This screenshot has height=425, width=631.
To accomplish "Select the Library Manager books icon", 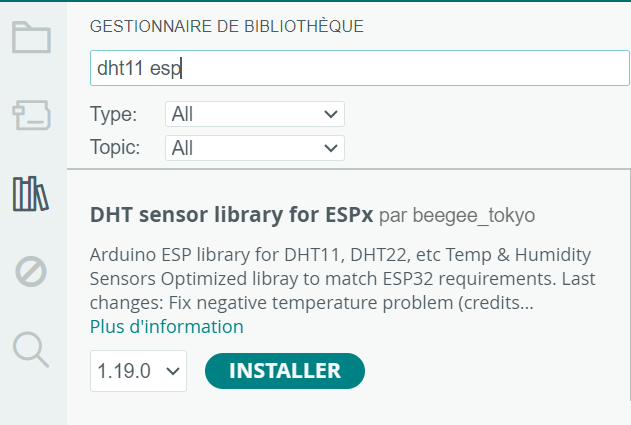I will (31, 193).
